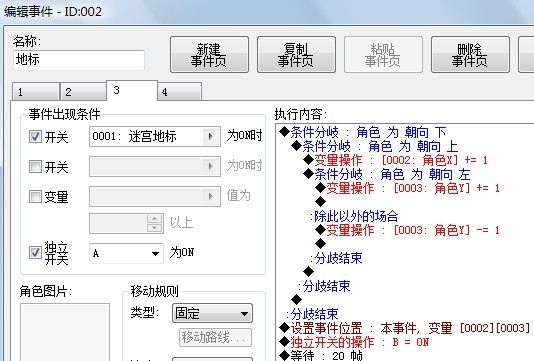Click the 新建事件页 button
The width and height of the screenshot is (534, 361).
[x=209, y=54]
